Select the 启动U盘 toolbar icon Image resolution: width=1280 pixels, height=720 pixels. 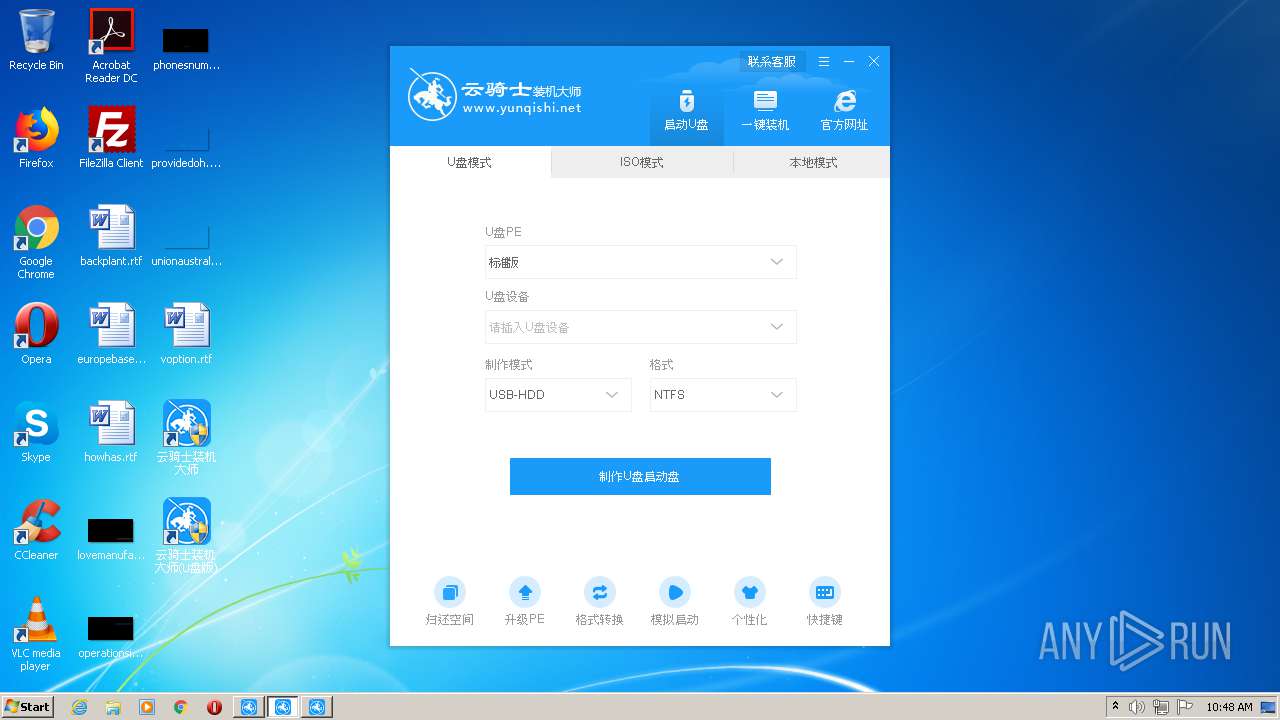click(686, 111)
